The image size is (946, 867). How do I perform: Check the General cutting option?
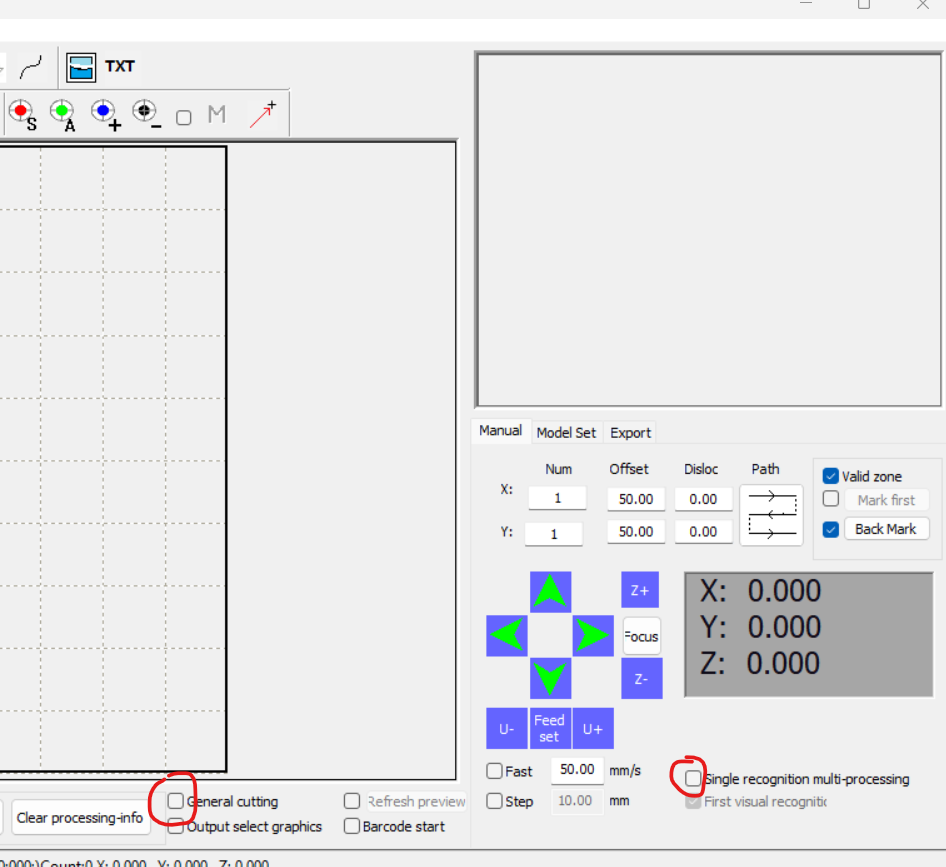(x=176, y=801)
